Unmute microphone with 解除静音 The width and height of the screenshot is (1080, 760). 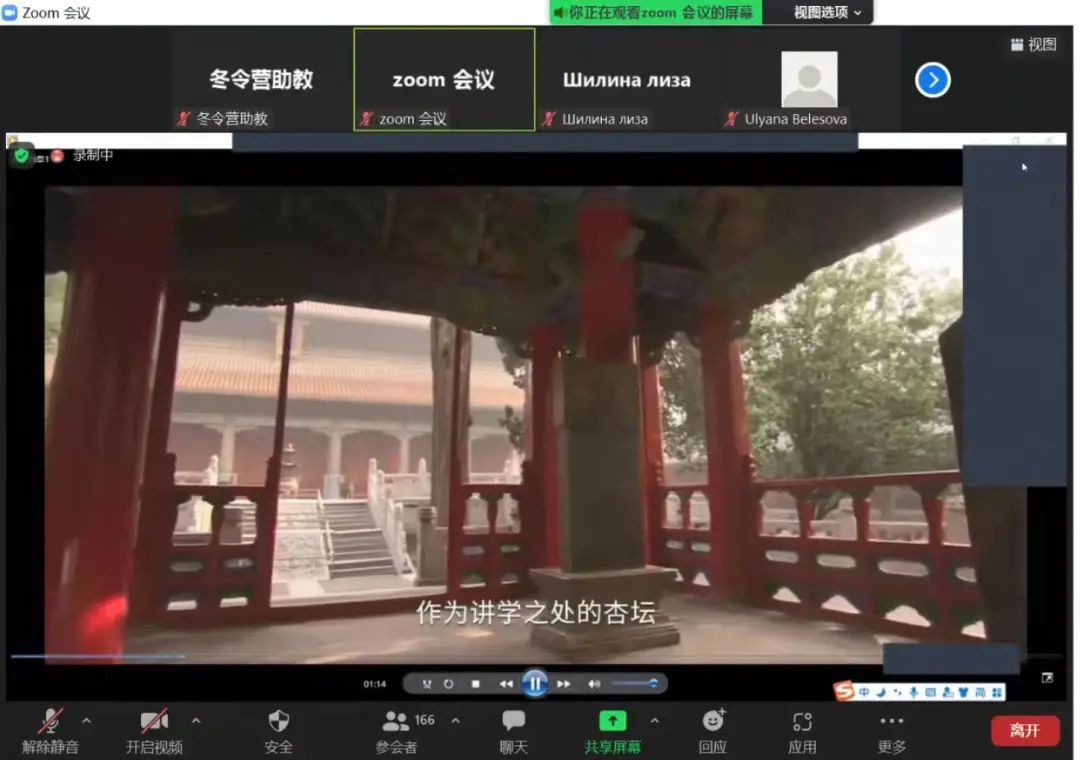(x=50, y=722)
